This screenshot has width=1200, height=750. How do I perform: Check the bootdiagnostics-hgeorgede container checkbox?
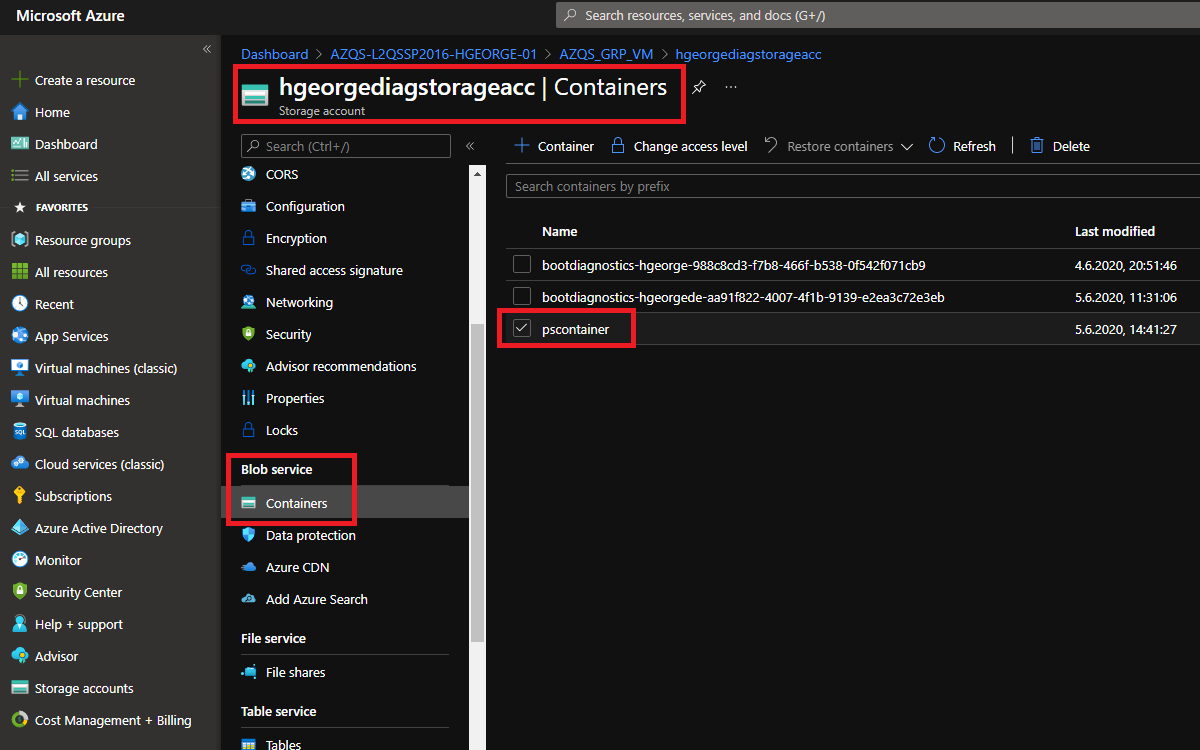click(522, 297)
